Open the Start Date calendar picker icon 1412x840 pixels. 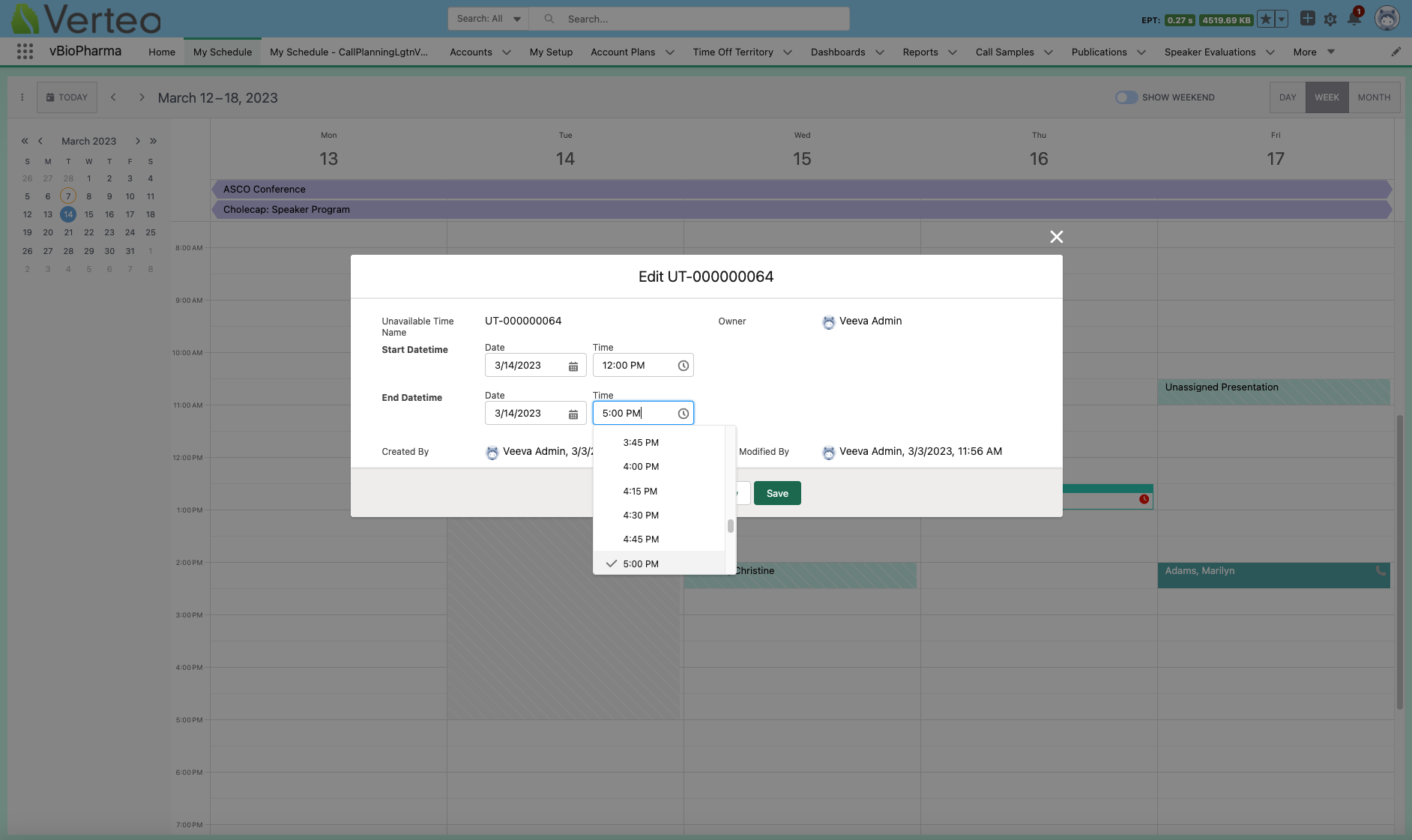[x=573, y=366]
